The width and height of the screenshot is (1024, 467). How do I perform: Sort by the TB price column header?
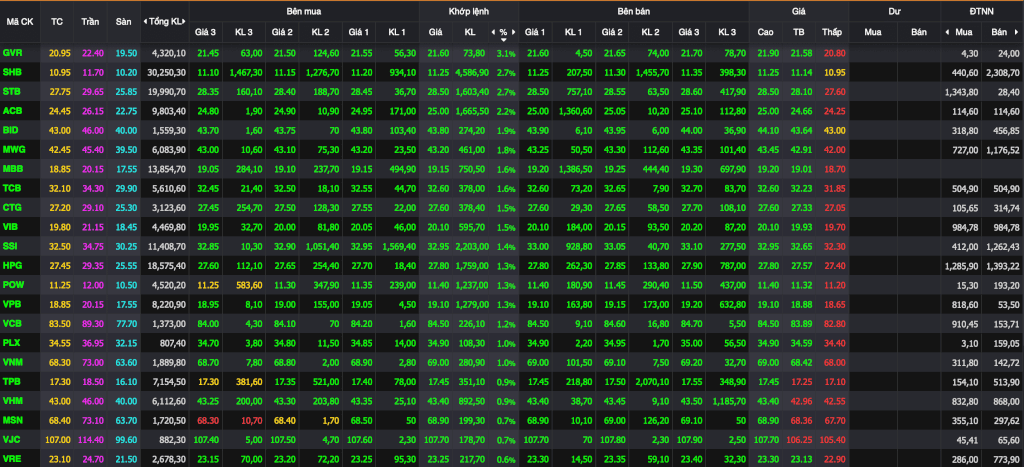point(798,31)
